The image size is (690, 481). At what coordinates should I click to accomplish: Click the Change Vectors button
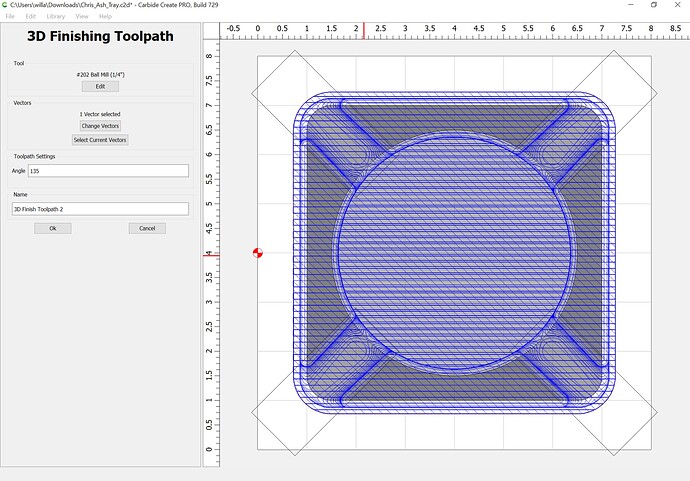click(x=100, y=126)
